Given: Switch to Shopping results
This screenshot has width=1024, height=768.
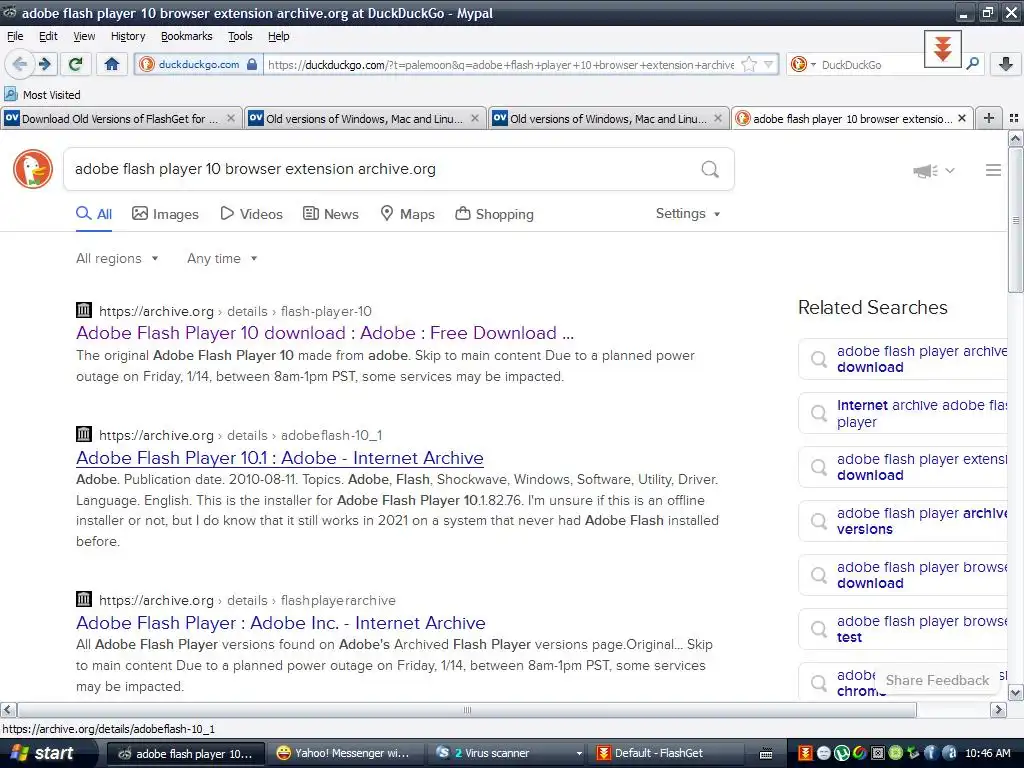Looking at the screenshot, I should tap(494, 214).
